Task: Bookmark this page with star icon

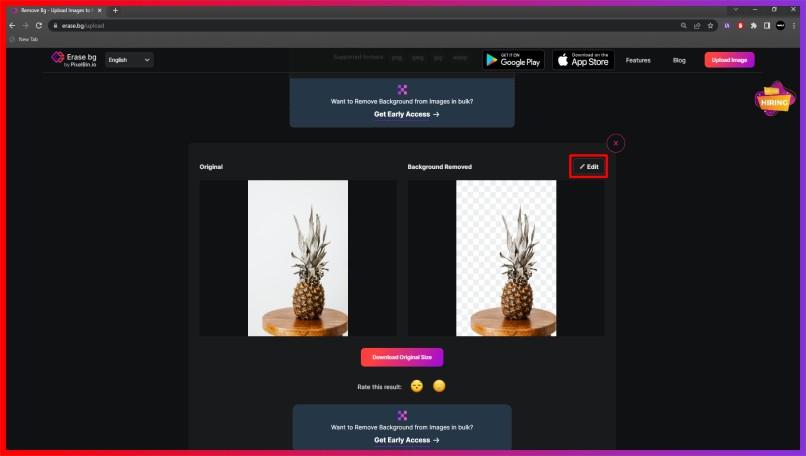Action: click(711, 25)
